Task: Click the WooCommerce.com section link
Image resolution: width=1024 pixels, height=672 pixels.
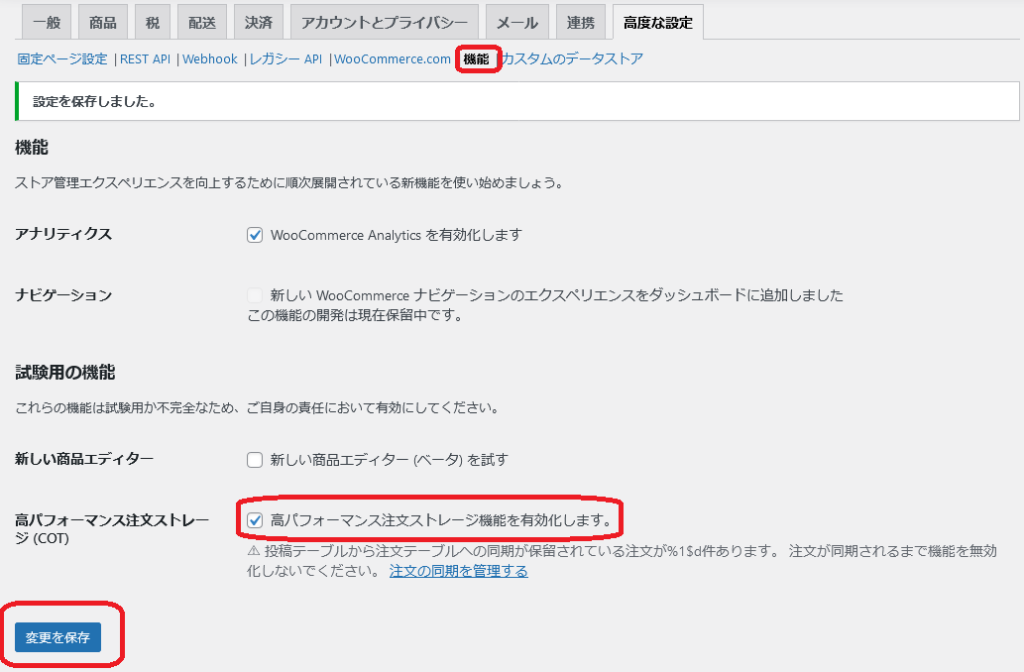Action: (x=392, y=59)
